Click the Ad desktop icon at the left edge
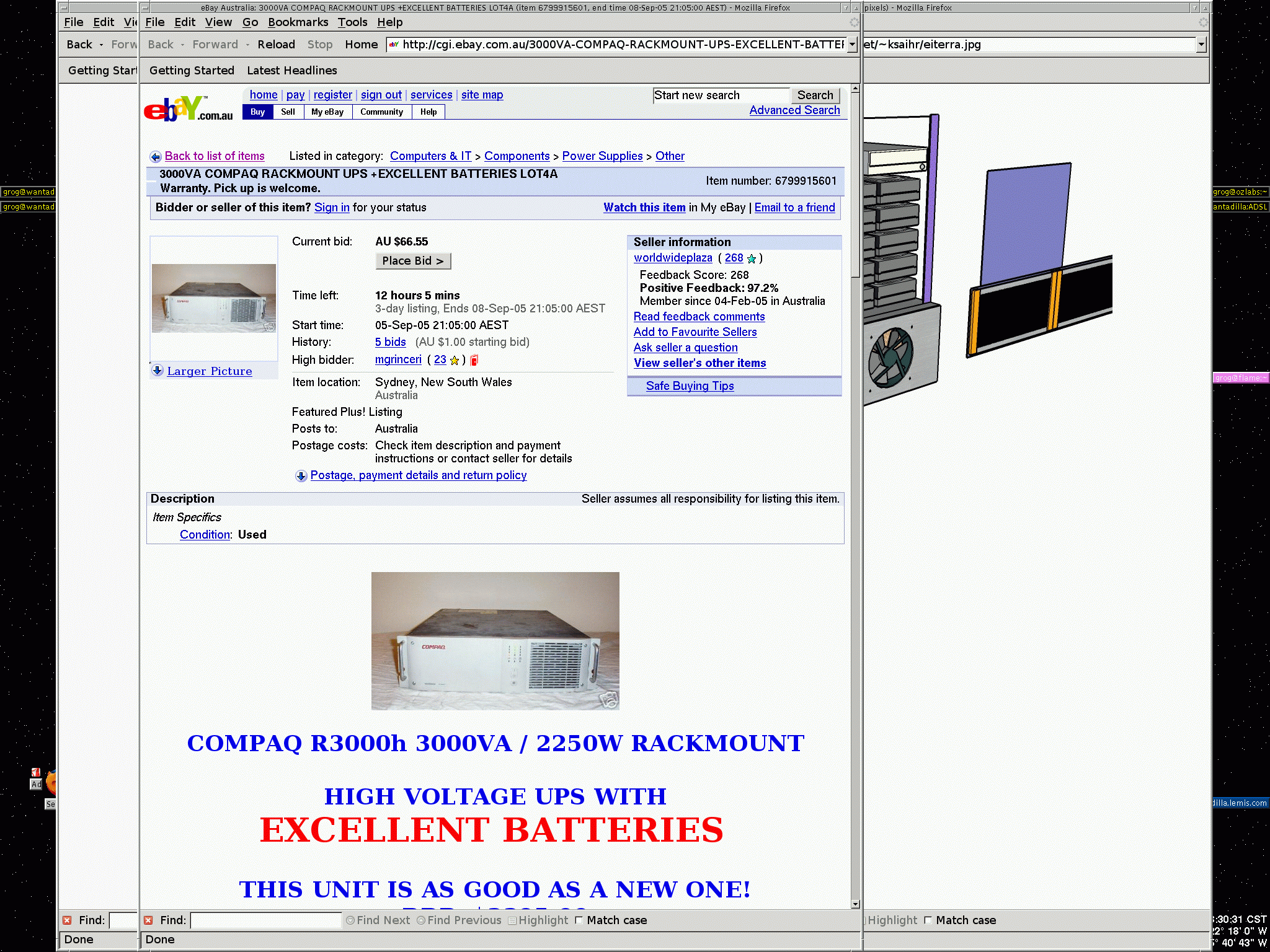The width and height of the screenshot is (1270, 952). click(36, 779)
